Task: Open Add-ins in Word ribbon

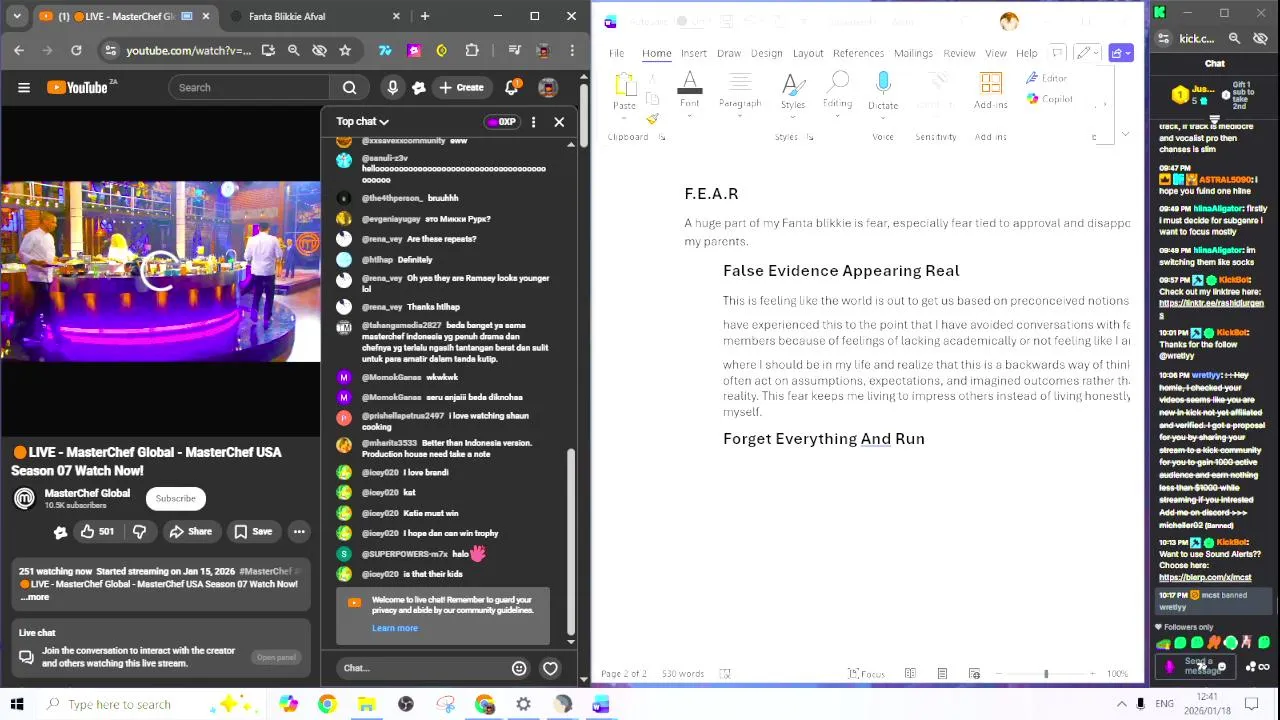Action: (991, 92)
